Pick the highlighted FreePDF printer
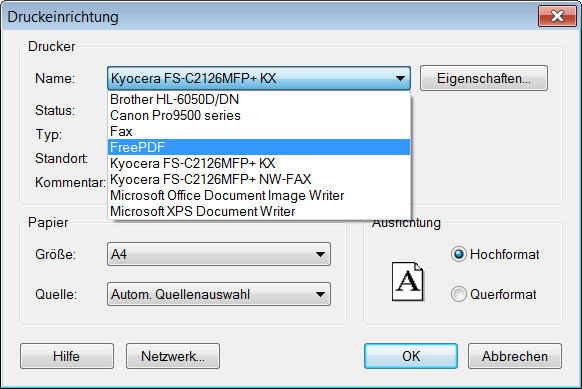The height and width of the screenshot is (389, 582). (259, 147)
